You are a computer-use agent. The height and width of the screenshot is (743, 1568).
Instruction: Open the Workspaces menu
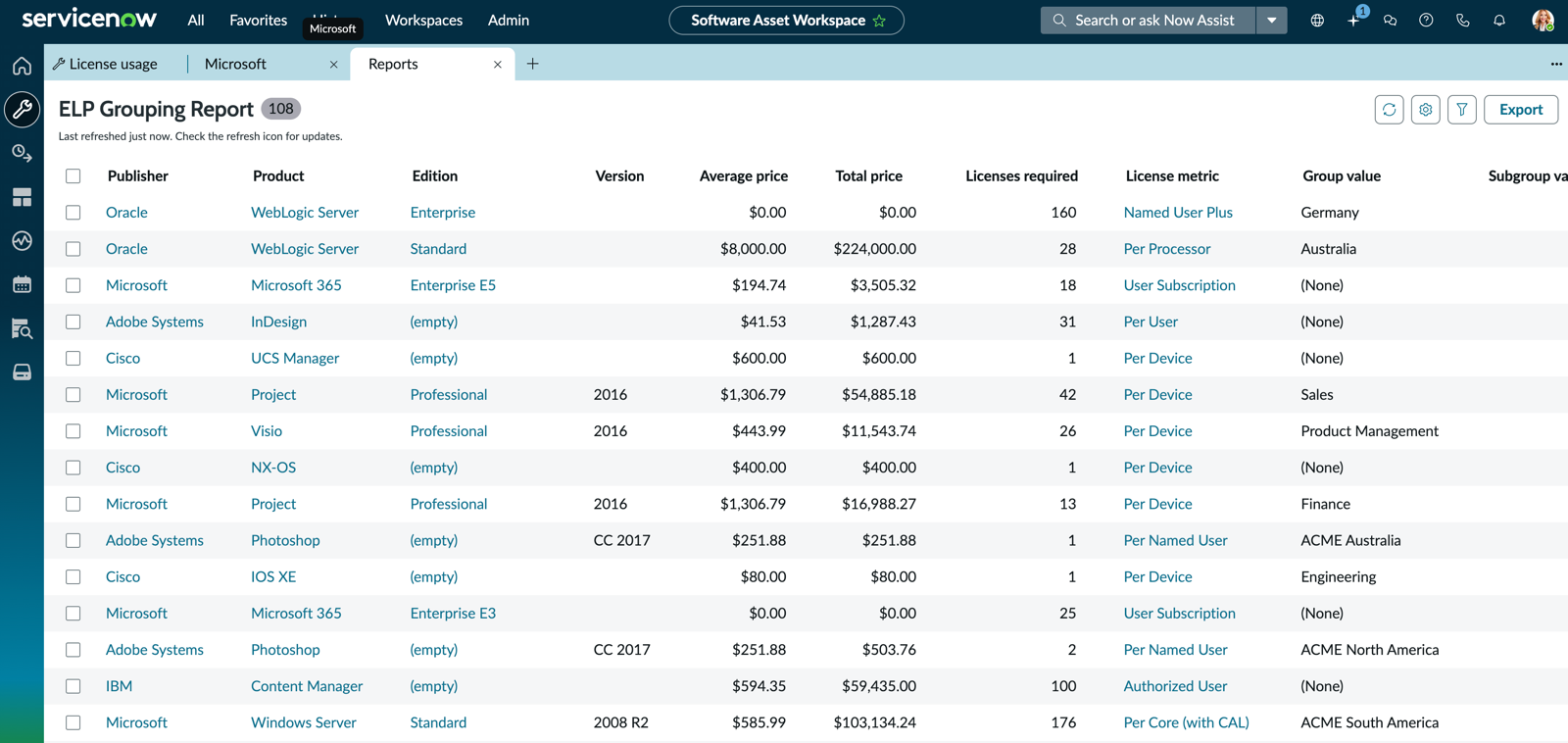coord(423,20)
